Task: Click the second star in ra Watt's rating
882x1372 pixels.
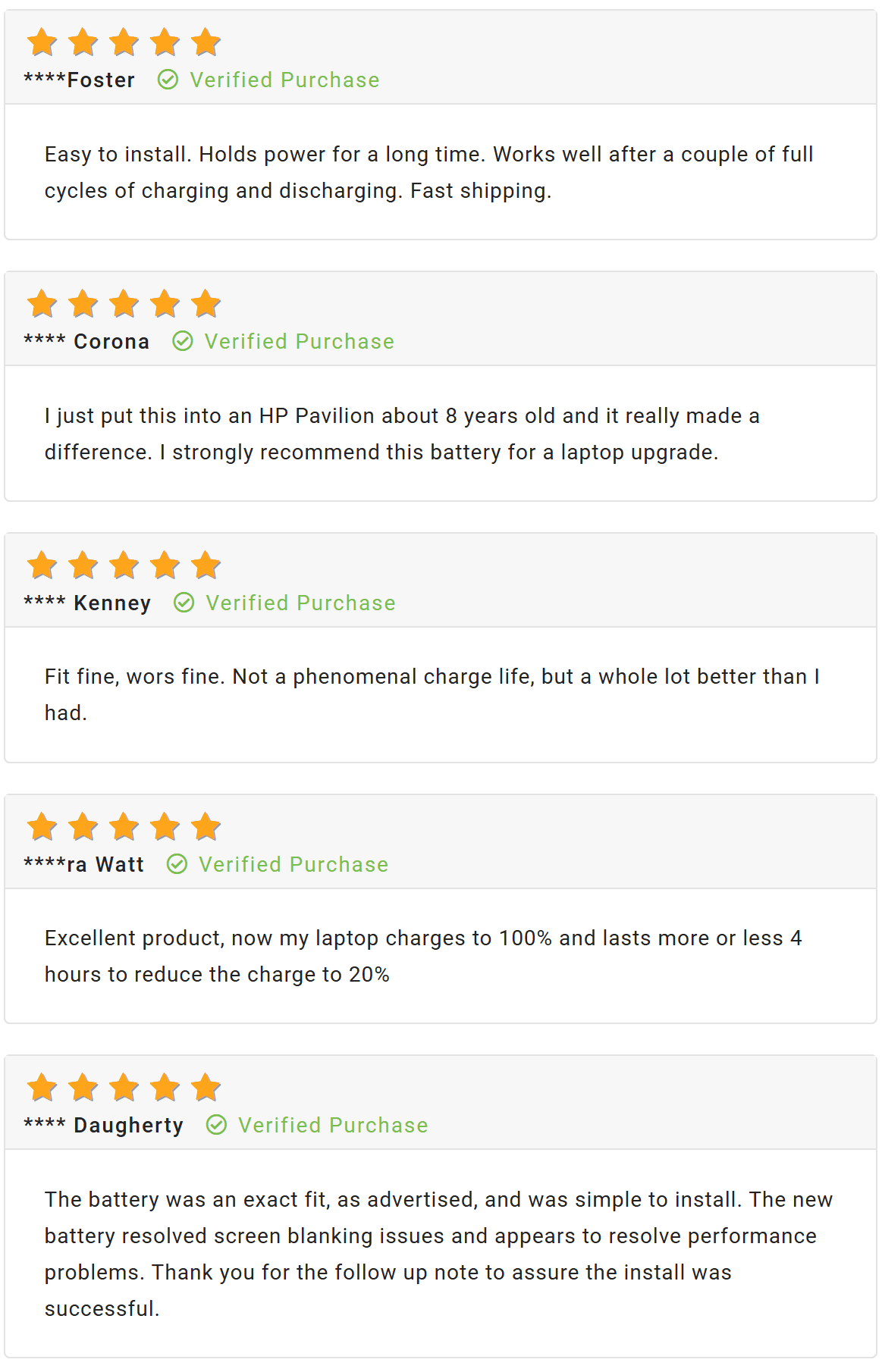Action: click(83, 827)
